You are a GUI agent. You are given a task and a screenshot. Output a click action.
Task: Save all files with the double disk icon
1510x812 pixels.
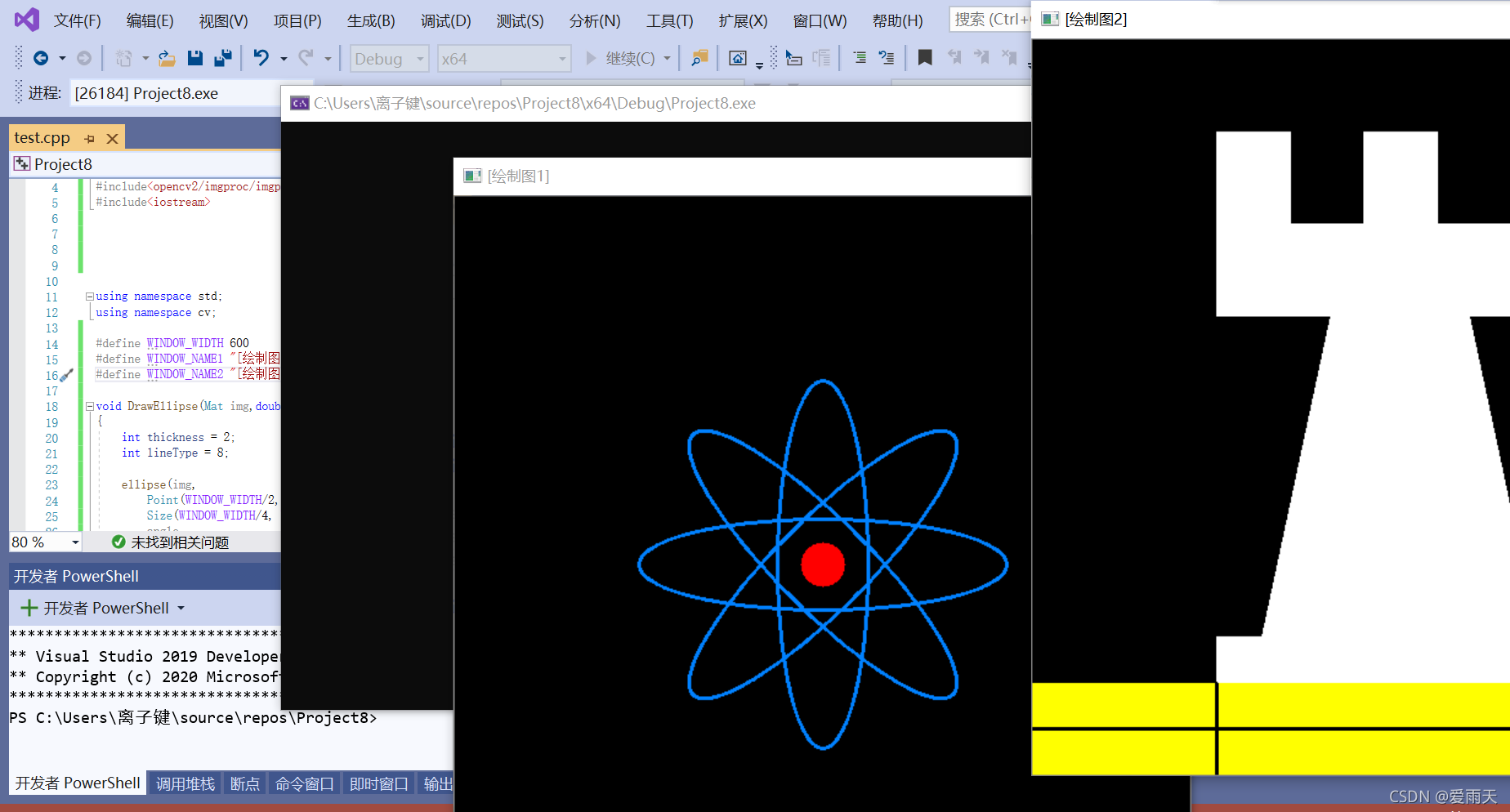click(222, 58)
